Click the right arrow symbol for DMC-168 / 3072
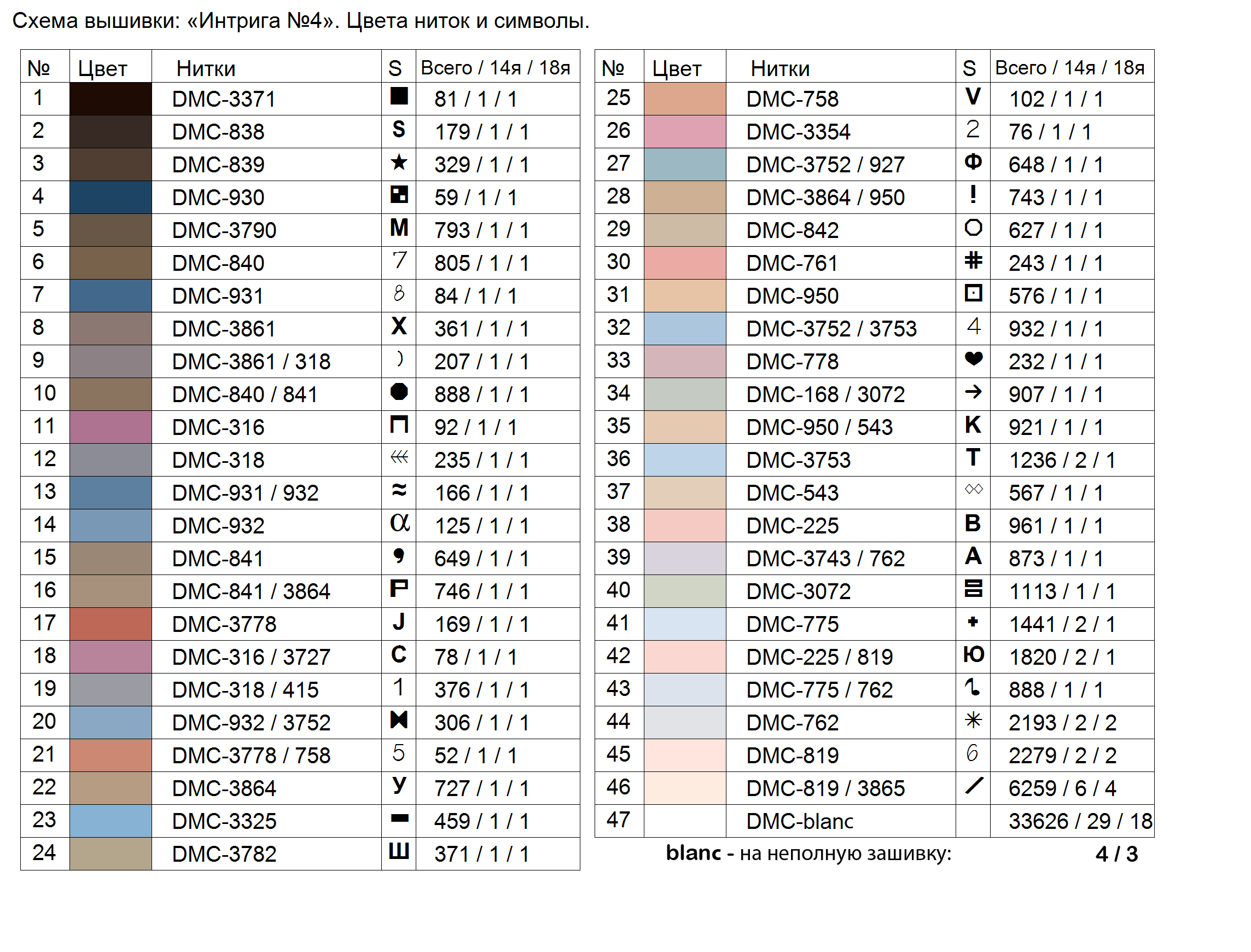The width and height of the screenshot is (1251, 952). (x=973, y=392)
